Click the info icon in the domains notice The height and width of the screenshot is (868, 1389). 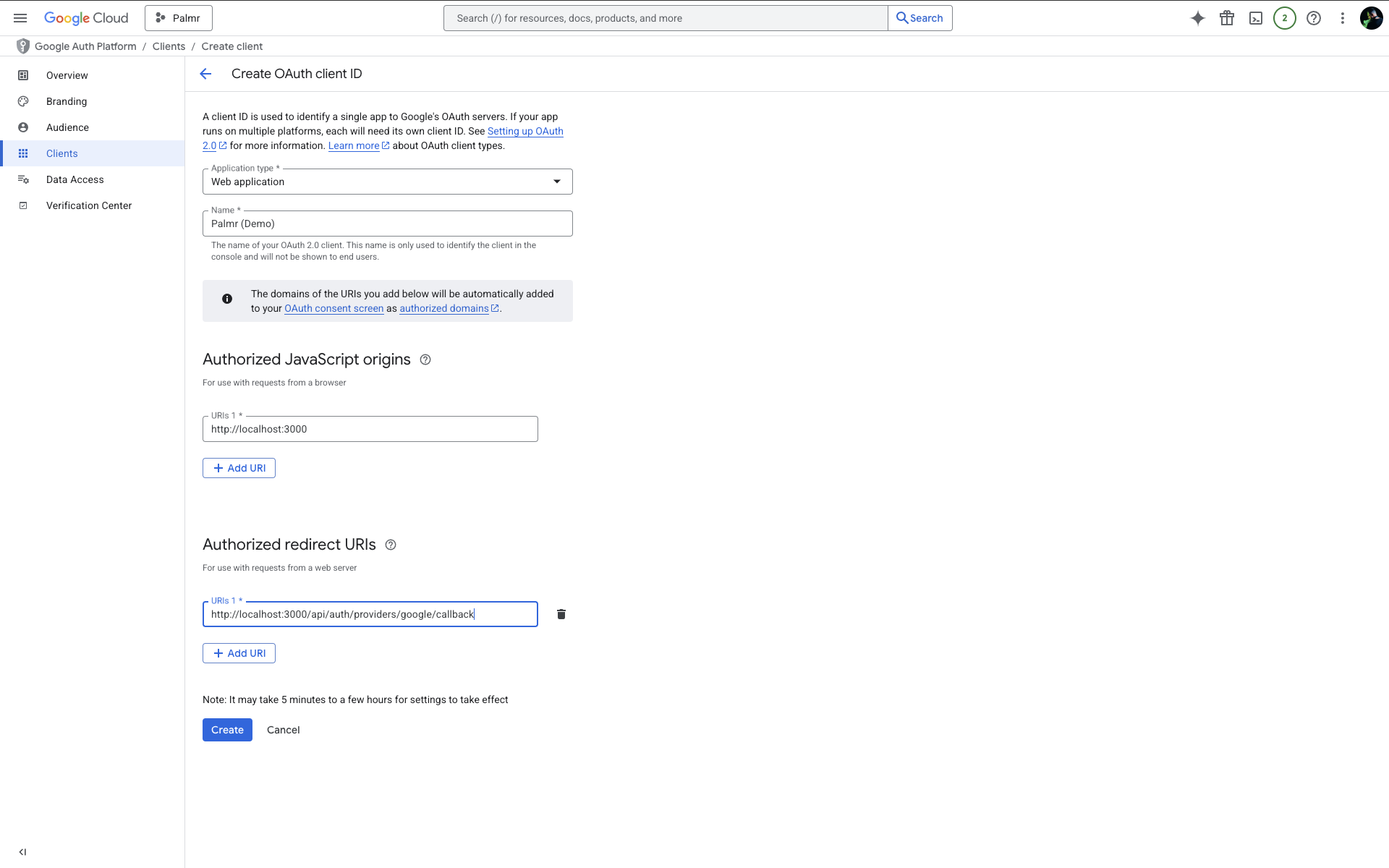[x=227, y=299]
